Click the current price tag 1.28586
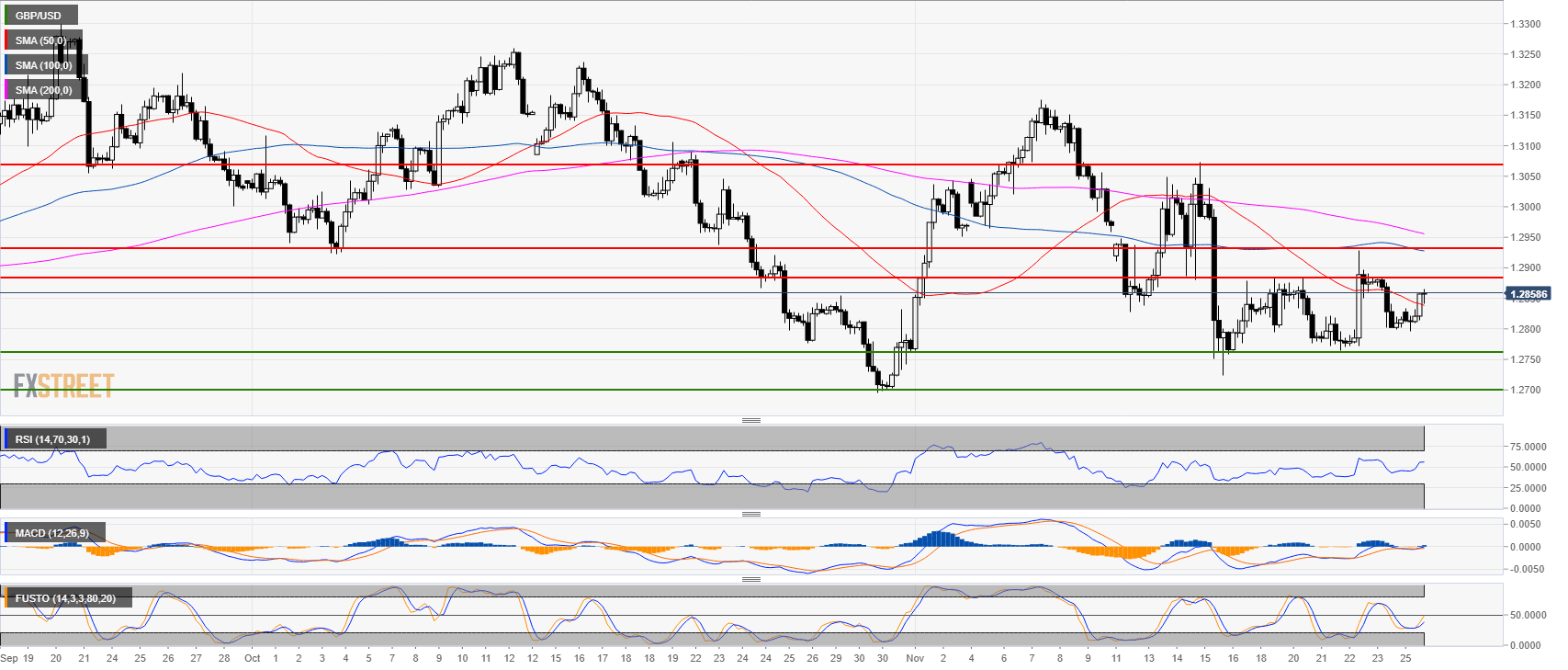The width and height of the screenshot is (1568, 670). tap(1528, 294)
